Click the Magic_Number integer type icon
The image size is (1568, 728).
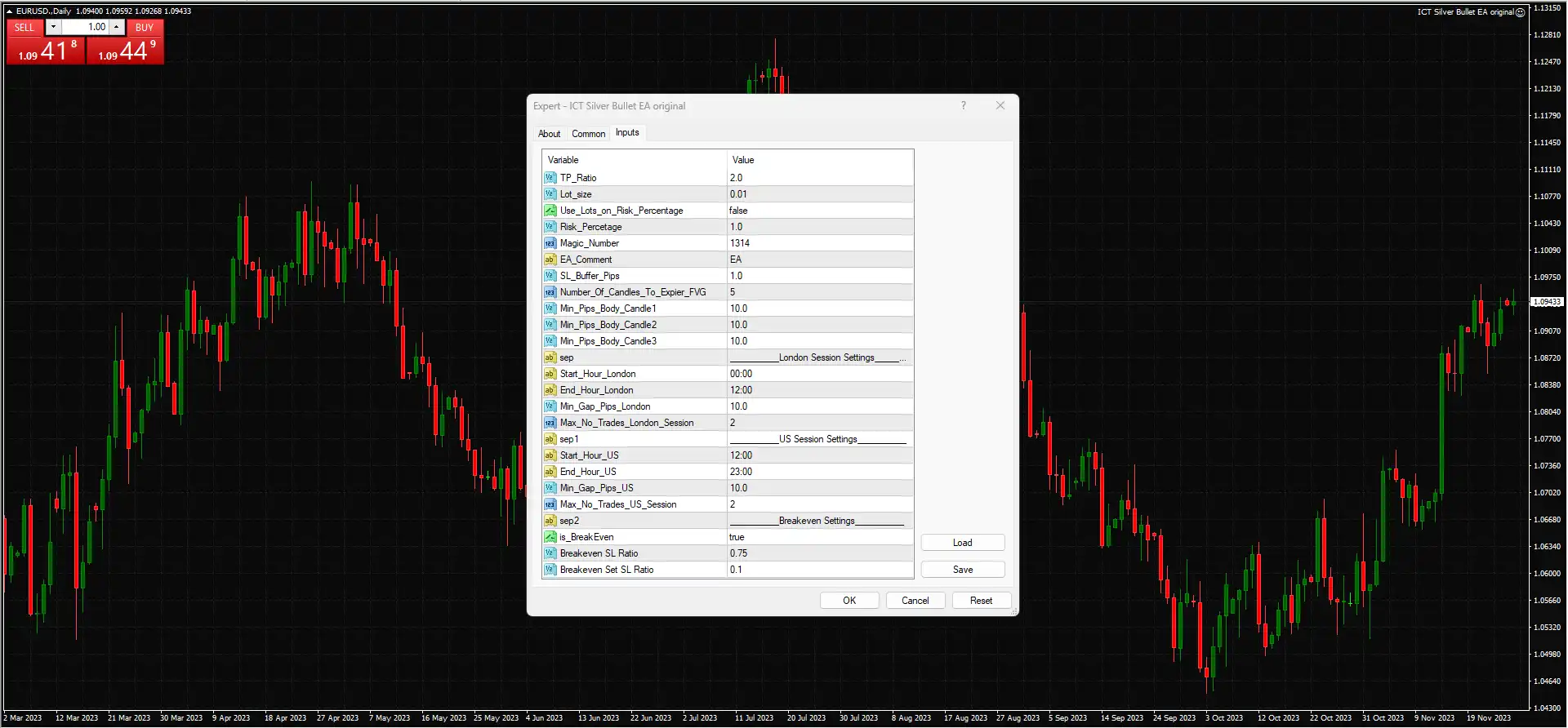click(x=550, y=243)
